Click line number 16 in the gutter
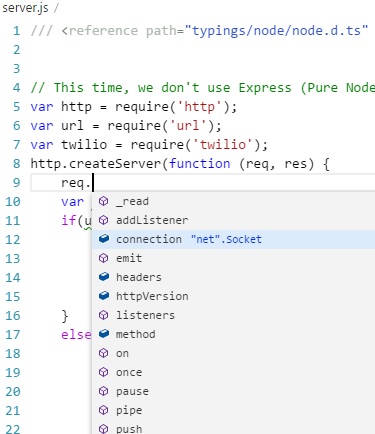This screenshot has height=434, width=375. tap(13, 316)
